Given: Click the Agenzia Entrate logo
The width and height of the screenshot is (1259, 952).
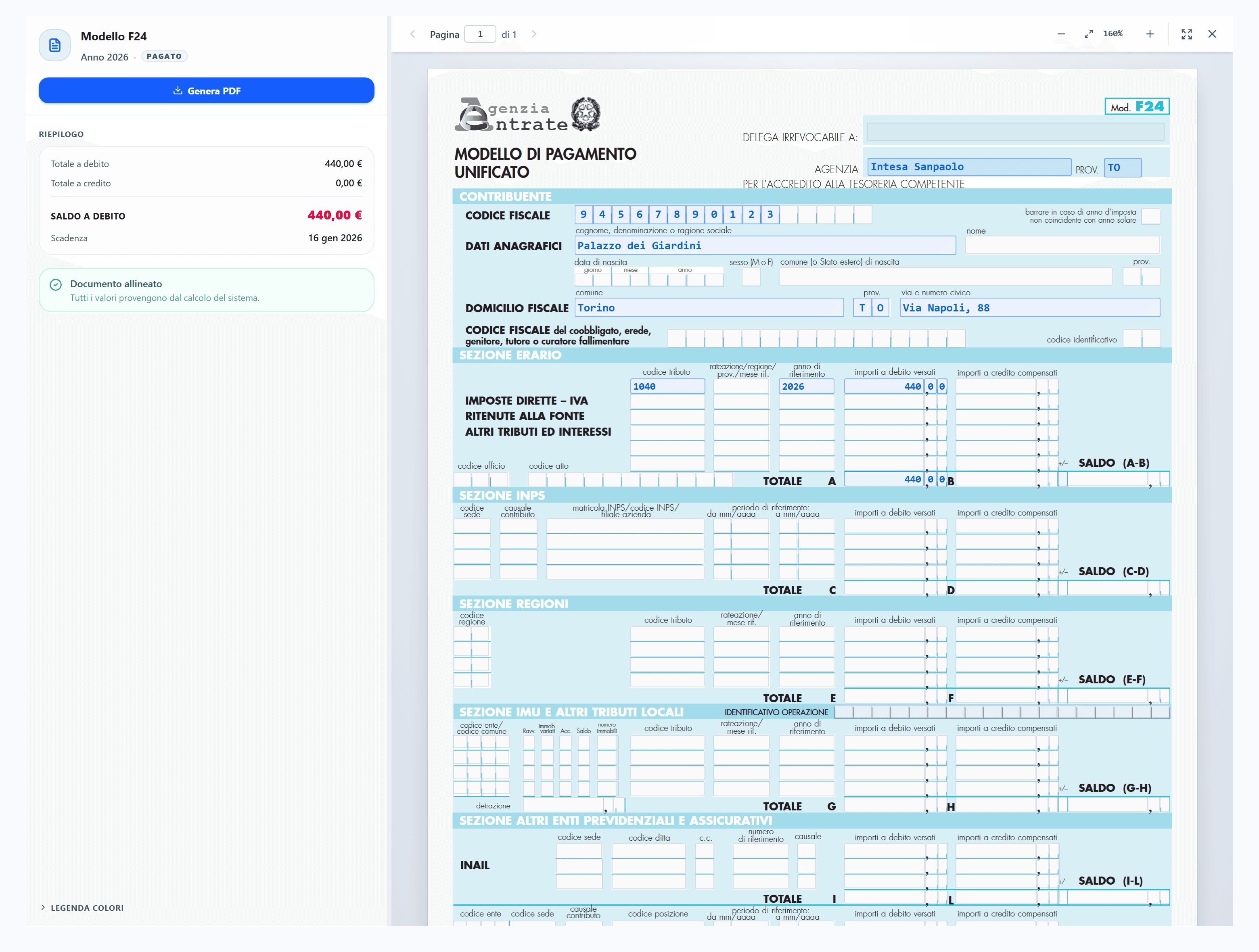Looking at the screenshot, I should [527, 115].
